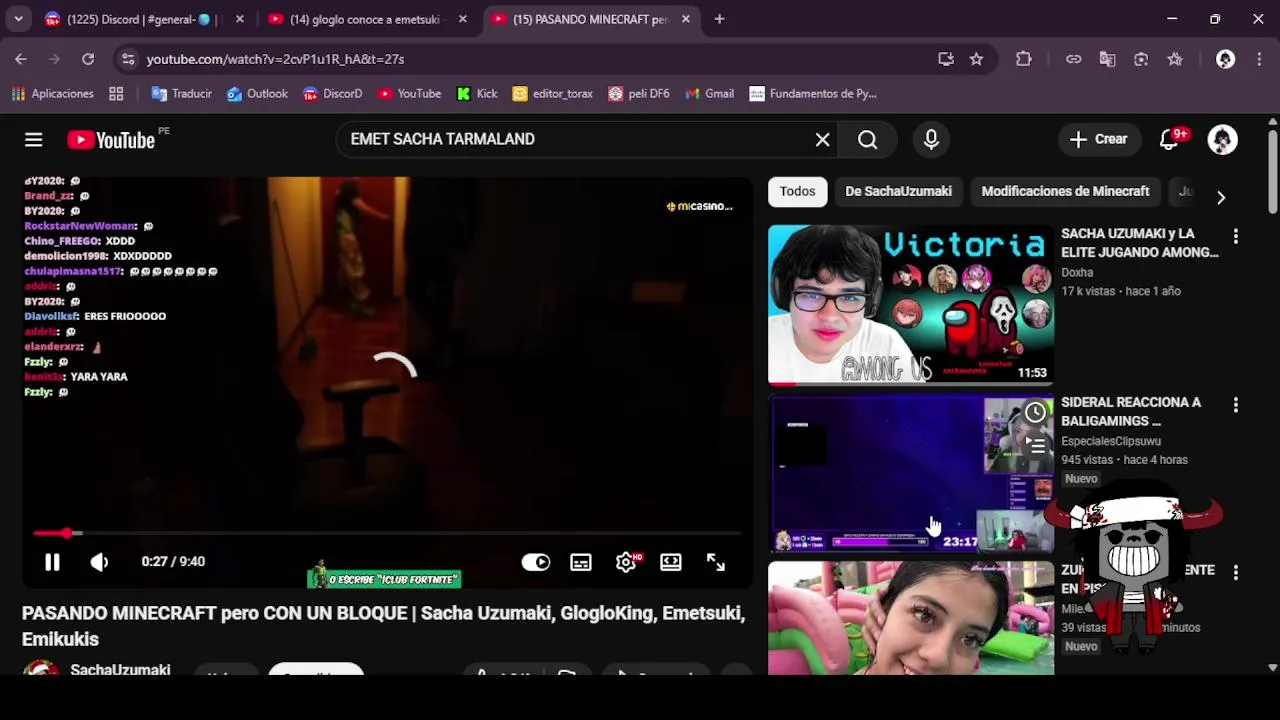The width and height of the screenshot is (1280, 720).
Task: Open YouTube notifications bell
Action: (1169, 140)
